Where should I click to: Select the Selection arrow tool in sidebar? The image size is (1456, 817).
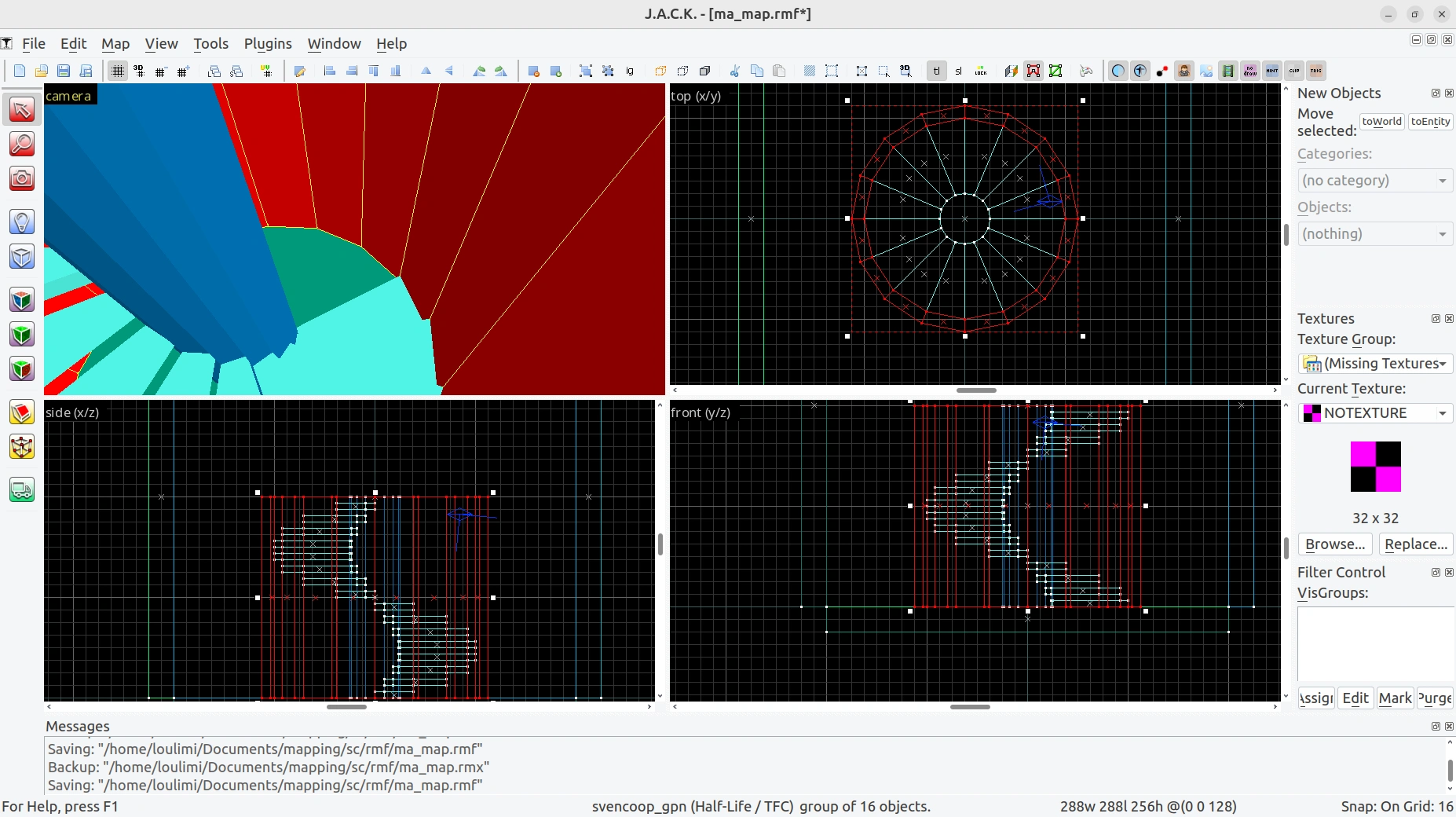tap(21, 109)
